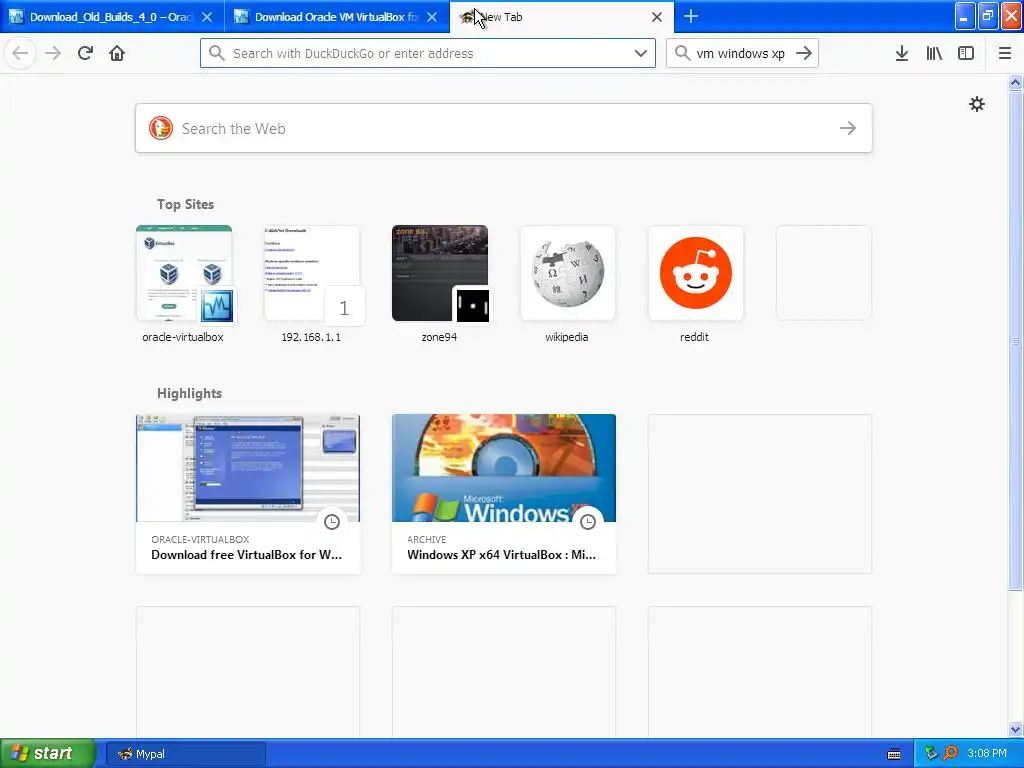Click the orange magnifier tray icon
This screenshot has height=768, width=1024.
950,754
